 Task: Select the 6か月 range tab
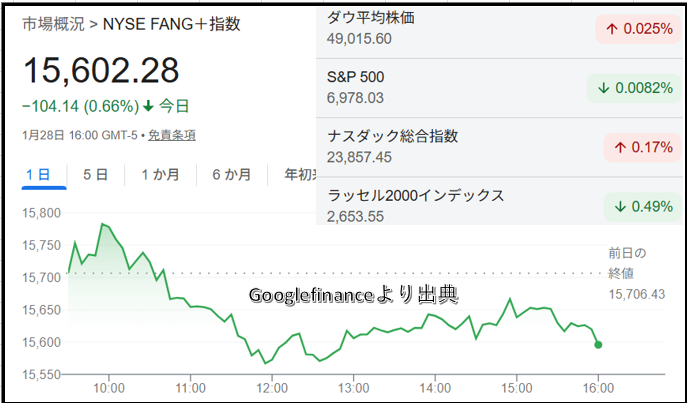point(231,174)
